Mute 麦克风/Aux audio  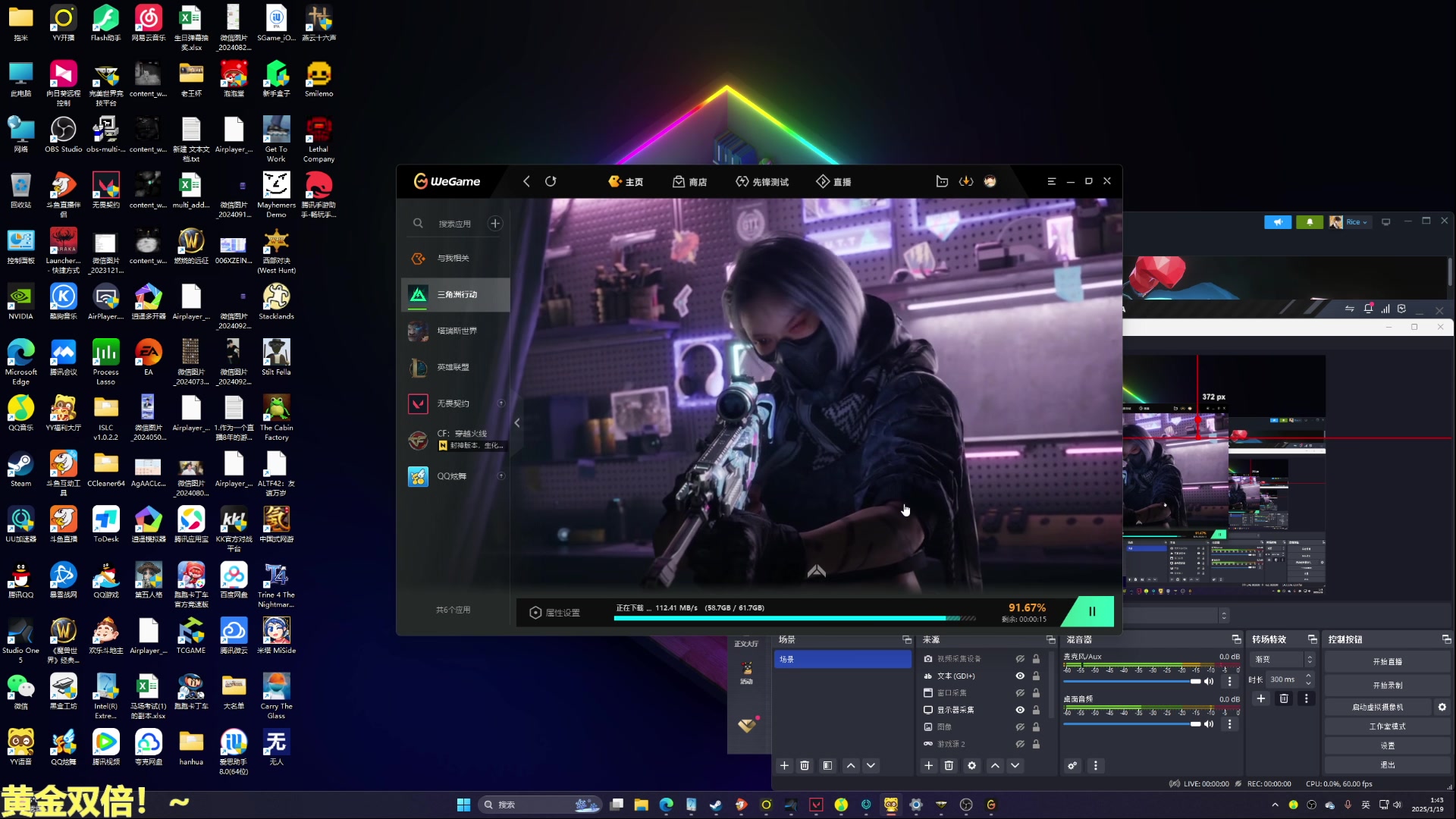click(x=1209, y=682)
